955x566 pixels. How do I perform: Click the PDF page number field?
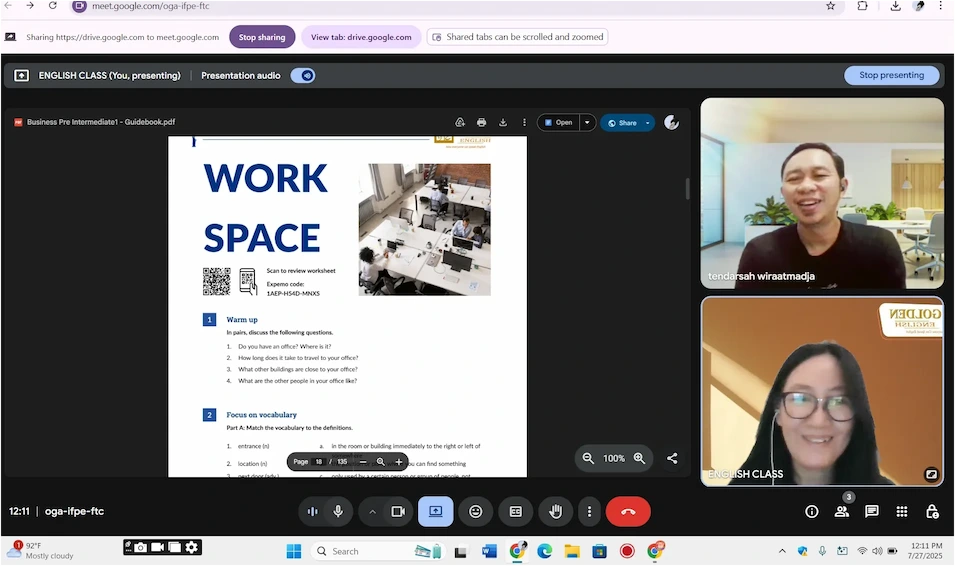tap(319, 462)
